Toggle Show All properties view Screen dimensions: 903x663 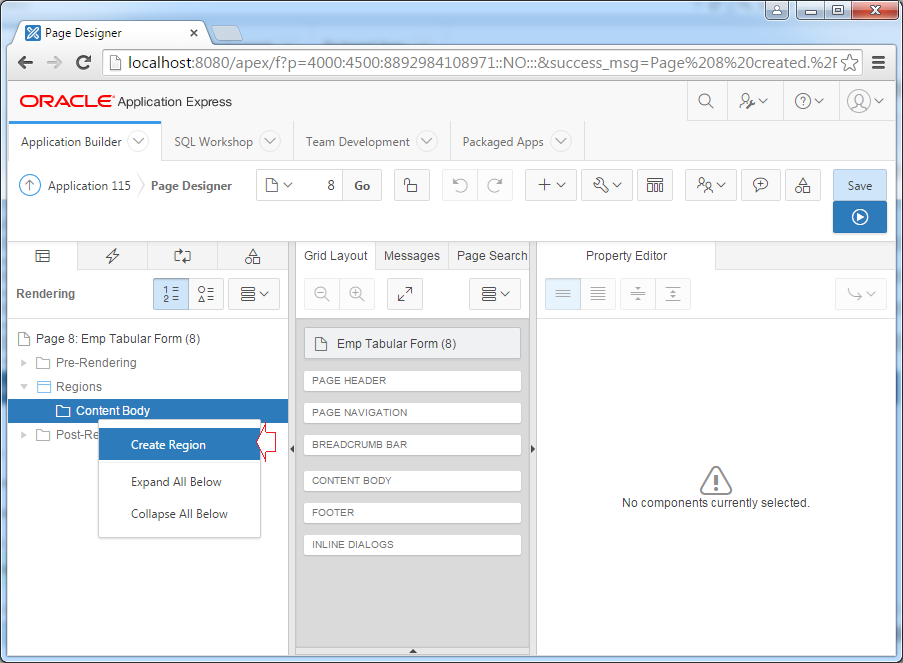point(598,294)
